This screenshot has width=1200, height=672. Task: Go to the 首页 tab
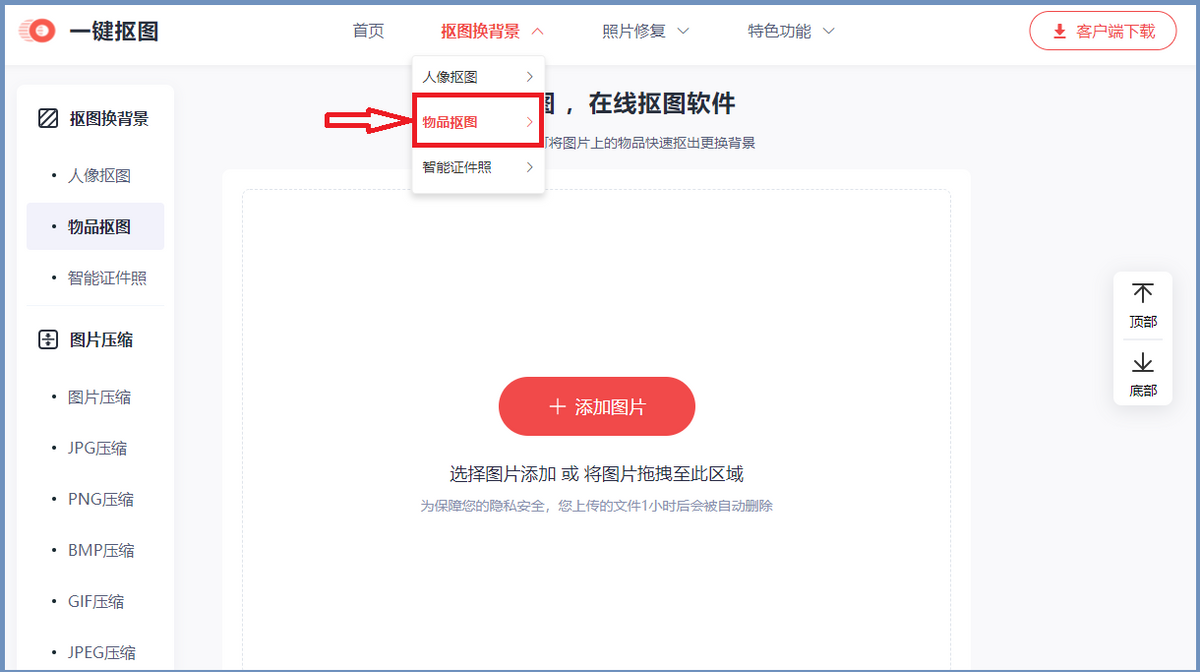pos(368,31)
